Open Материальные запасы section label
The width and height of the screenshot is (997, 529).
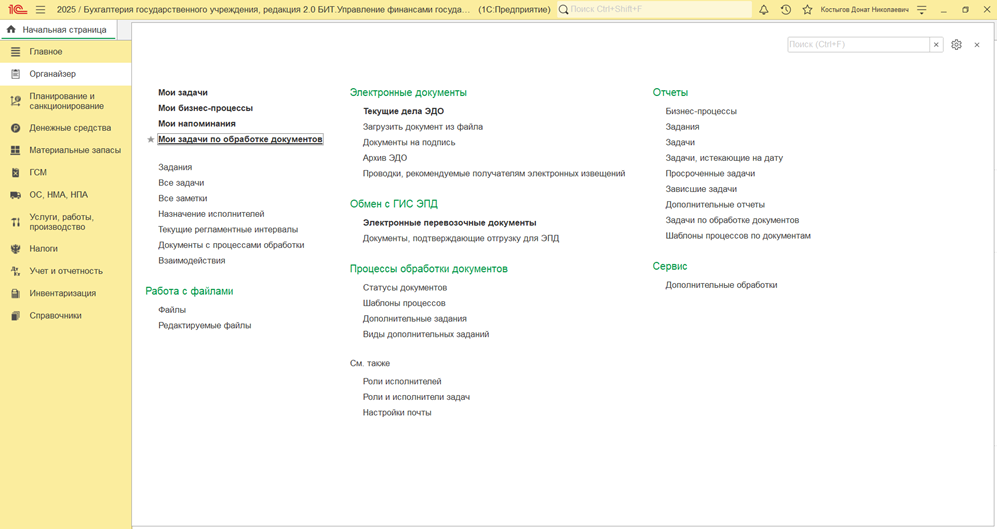click(x=75, y=150)
